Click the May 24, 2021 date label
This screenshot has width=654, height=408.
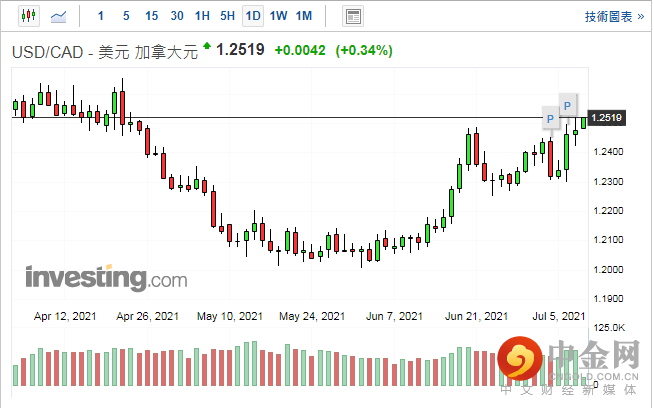312,316
